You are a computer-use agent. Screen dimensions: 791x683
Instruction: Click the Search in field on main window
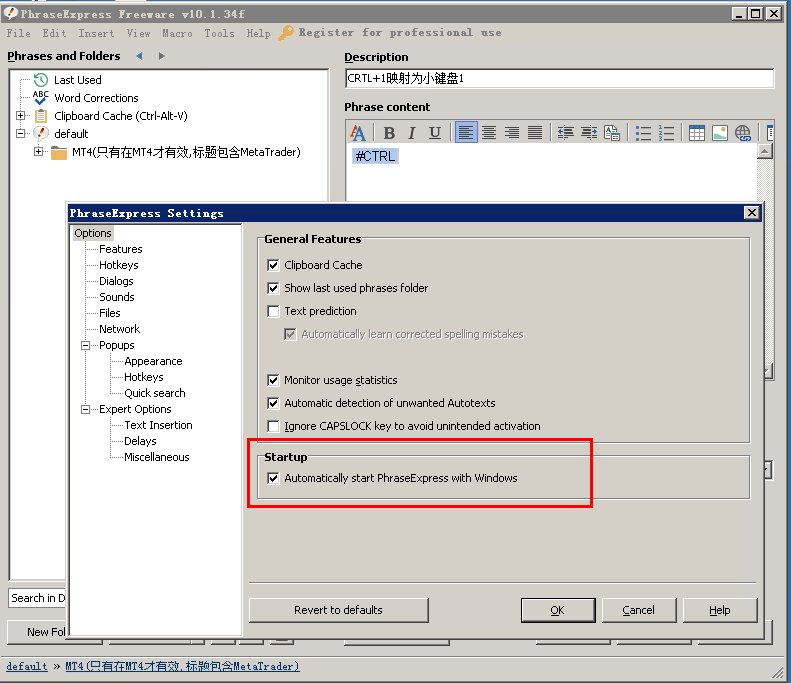37,598
